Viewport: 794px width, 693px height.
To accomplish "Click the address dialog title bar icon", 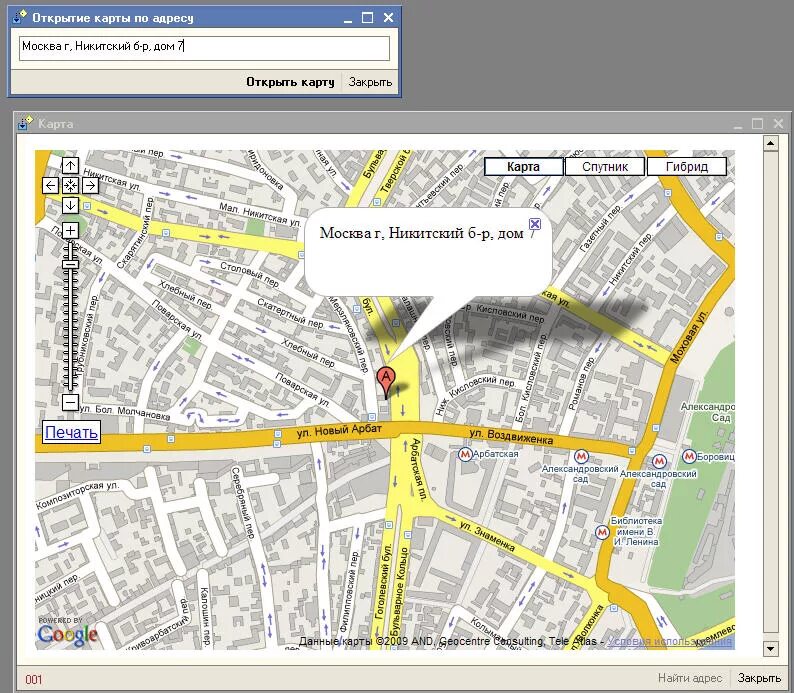I will click(19, 18).
